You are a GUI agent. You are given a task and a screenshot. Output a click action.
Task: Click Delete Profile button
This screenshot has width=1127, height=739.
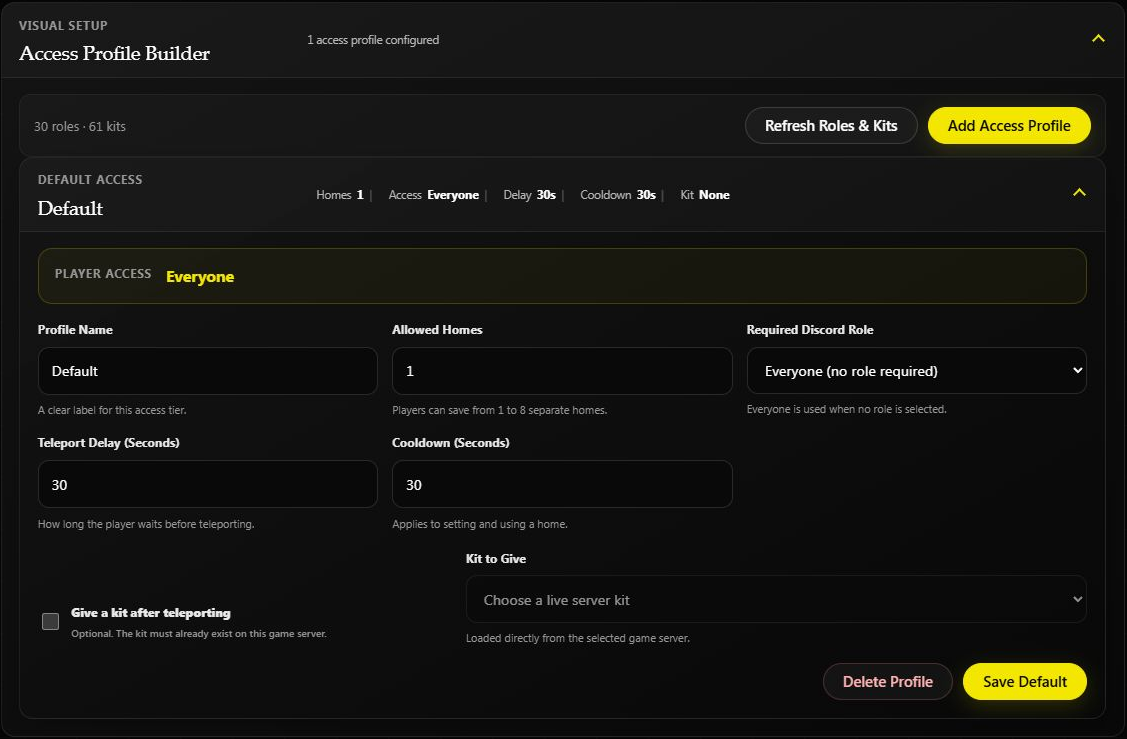888,681
